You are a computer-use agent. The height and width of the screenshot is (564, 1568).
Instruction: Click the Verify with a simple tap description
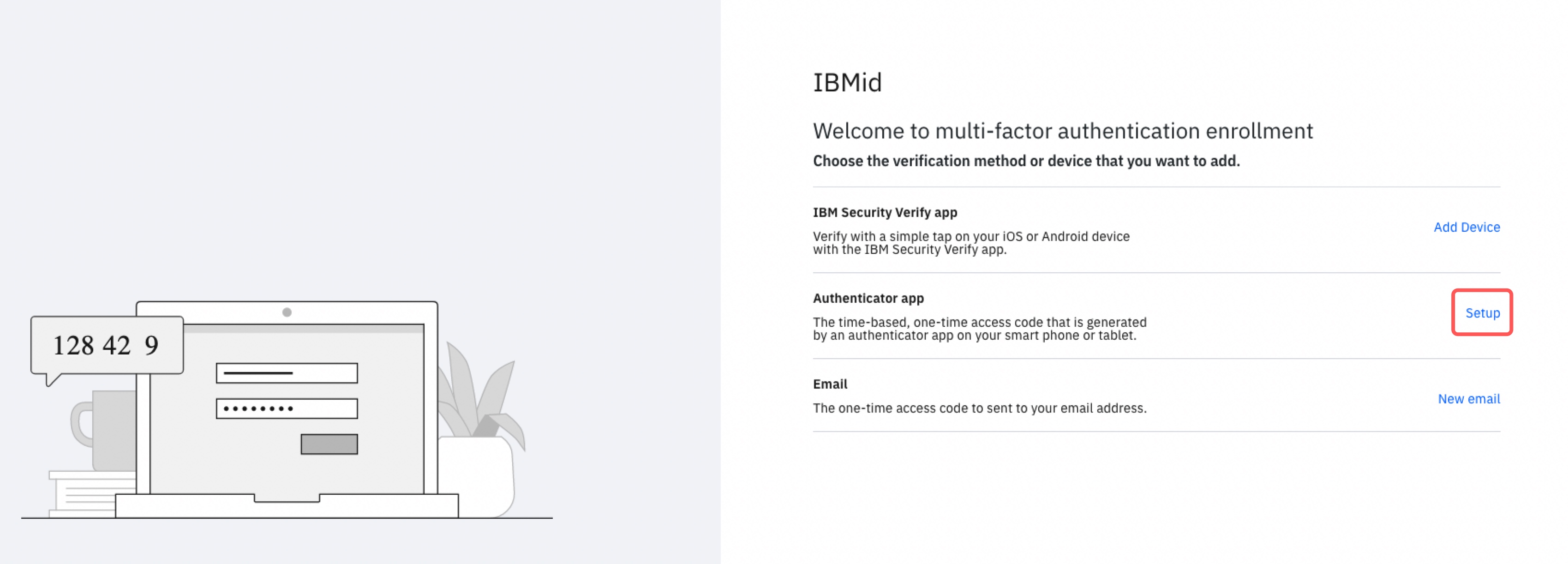(971, 243)
